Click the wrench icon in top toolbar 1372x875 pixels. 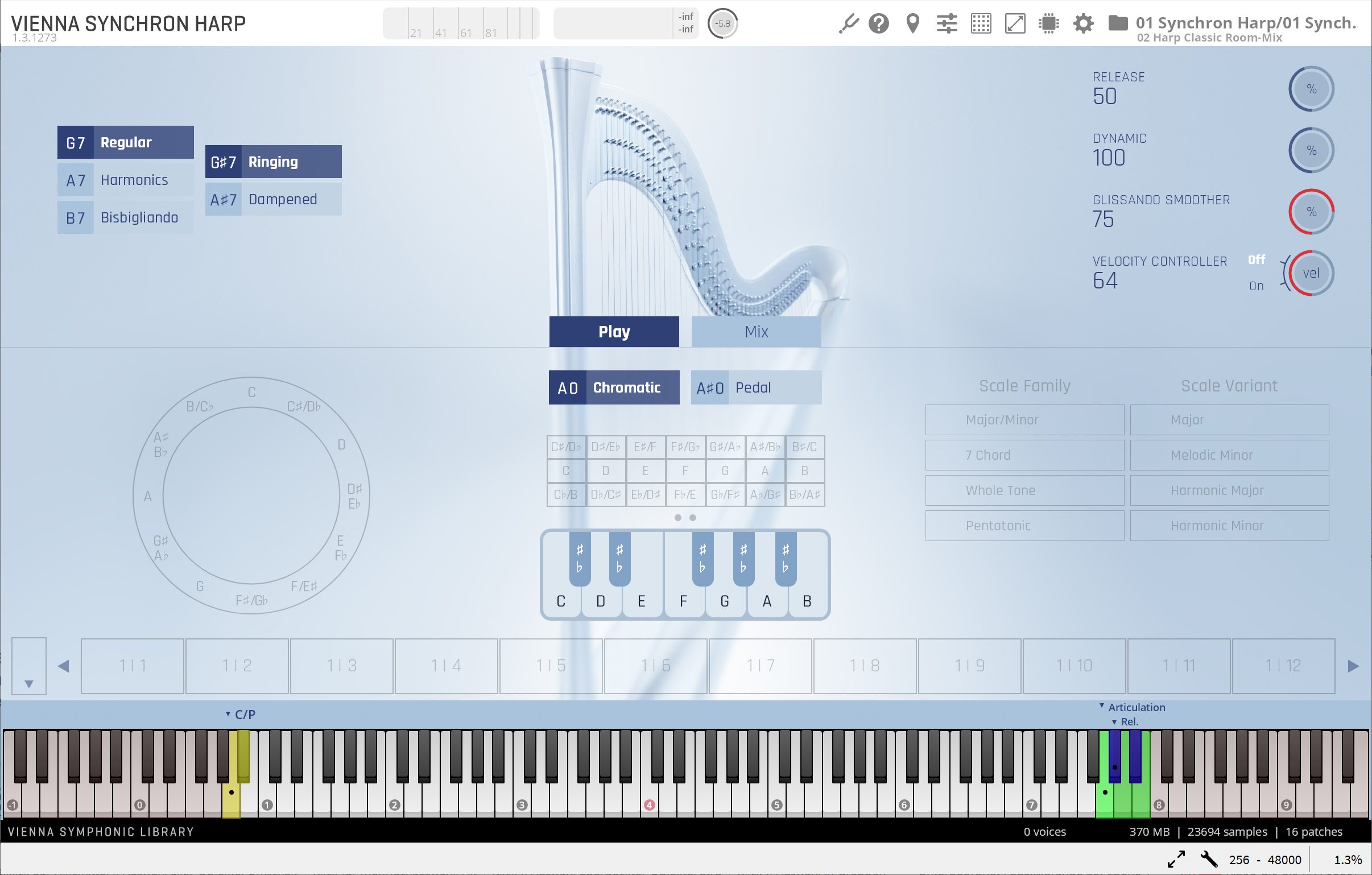[848, 24]
